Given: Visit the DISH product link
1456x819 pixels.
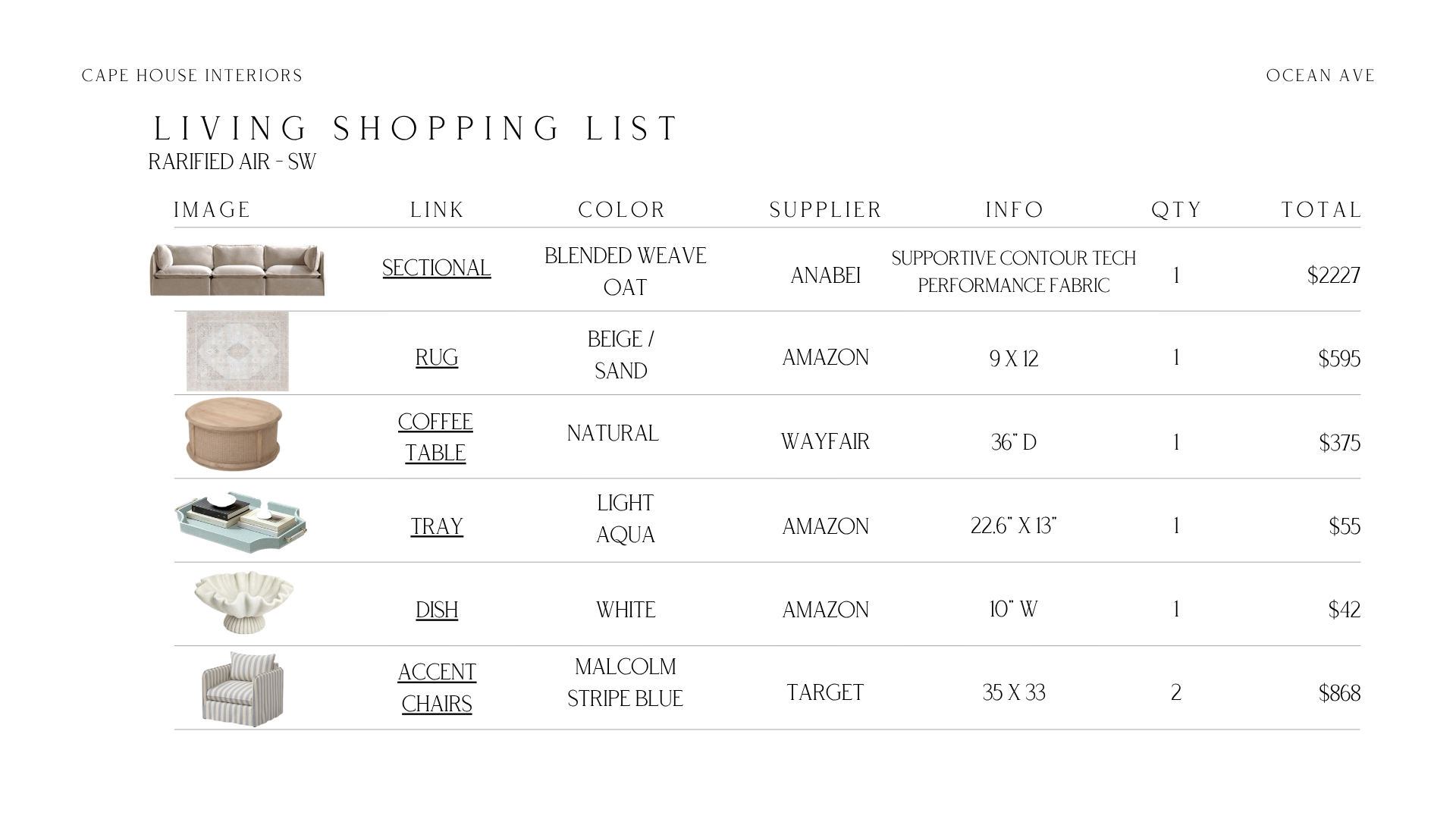Looking at the screenshot, I should coord(437,610).
